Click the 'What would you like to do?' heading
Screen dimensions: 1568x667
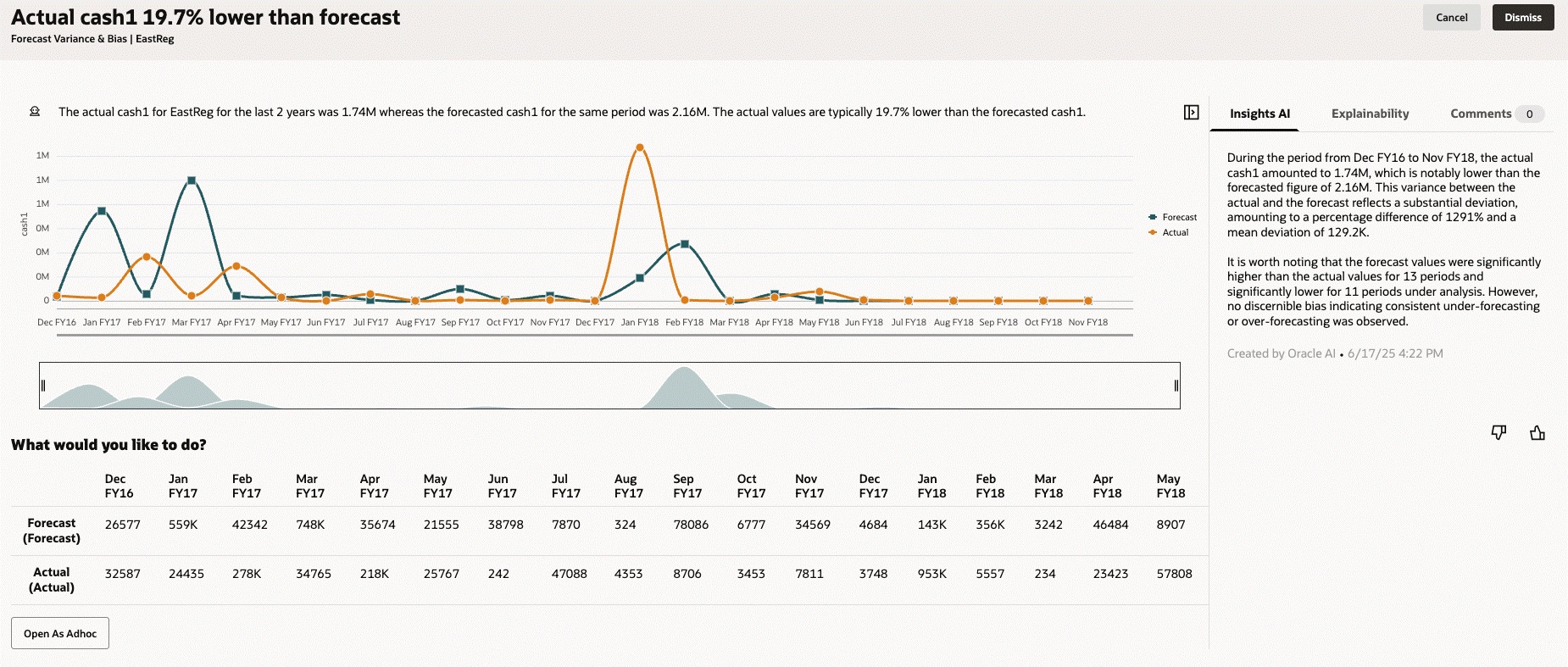tap(108, 445)
